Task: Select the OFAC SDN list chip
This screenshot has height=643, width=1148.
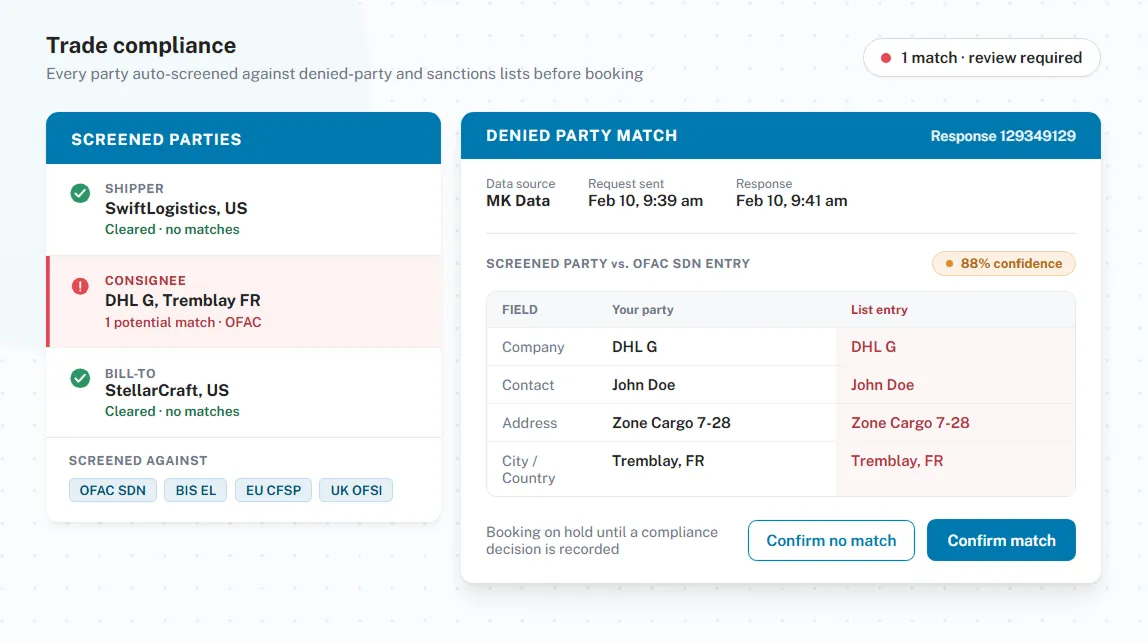Action: [113, 490]
